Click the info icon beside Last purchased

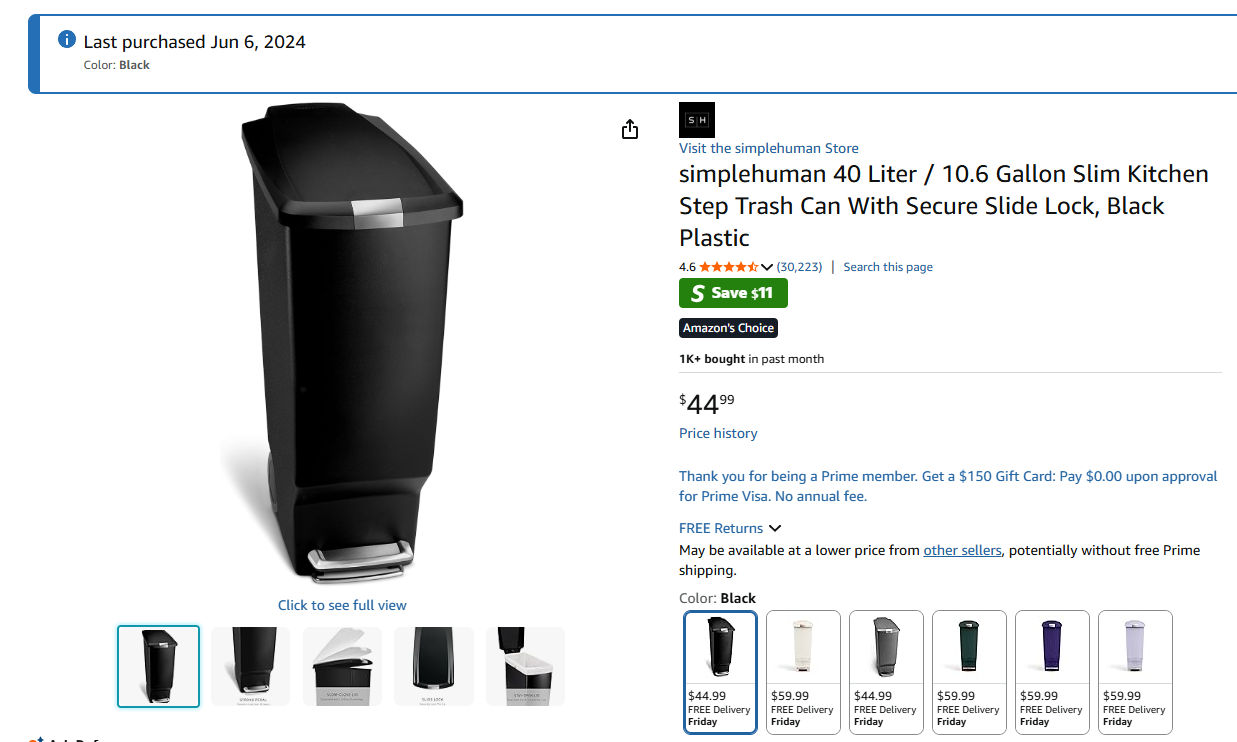tap(67, 40)
